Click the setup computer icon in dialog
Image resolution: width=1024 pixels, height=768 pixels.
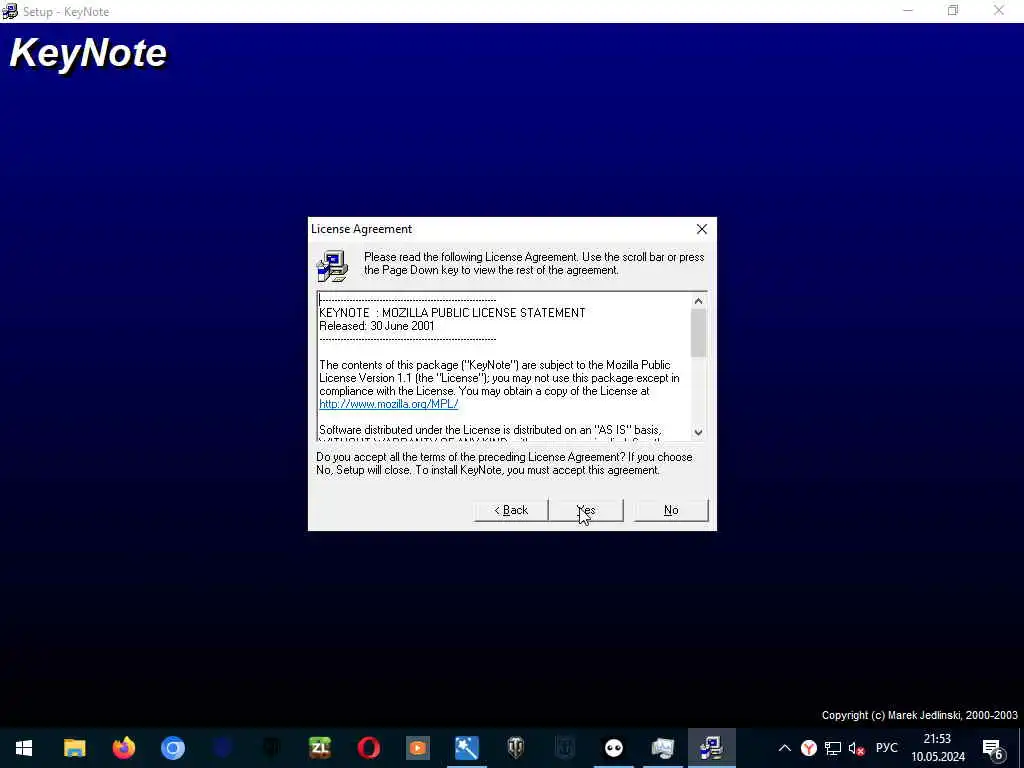tap(332, 266)
